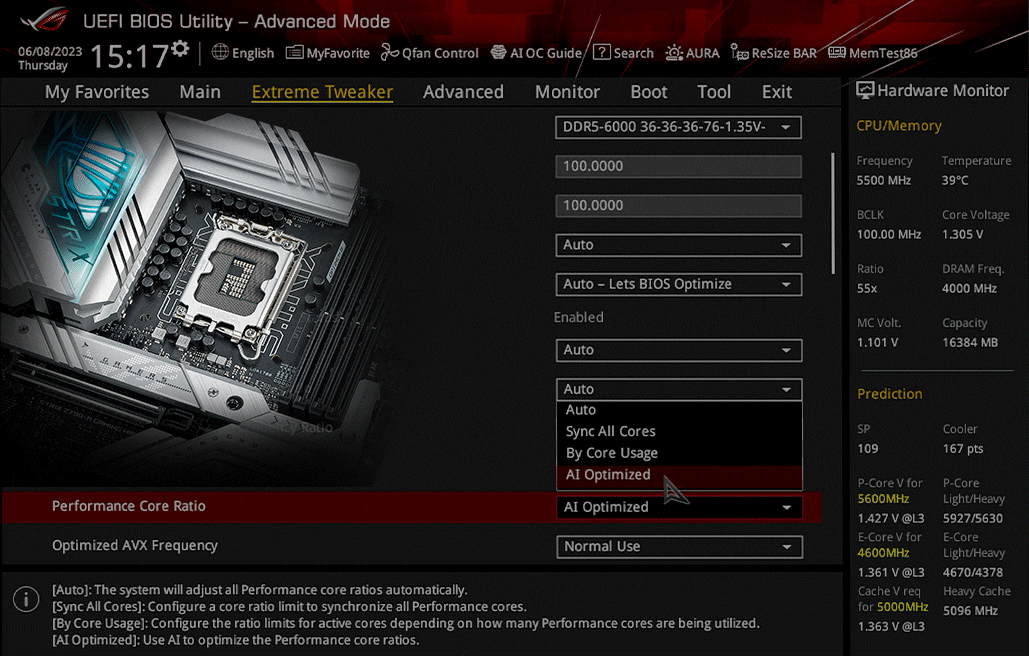The height and width of the screenshot is (656, 1029).
Task: Click the '[By Core Usage]' help description line
Action: tap(406, 623)
